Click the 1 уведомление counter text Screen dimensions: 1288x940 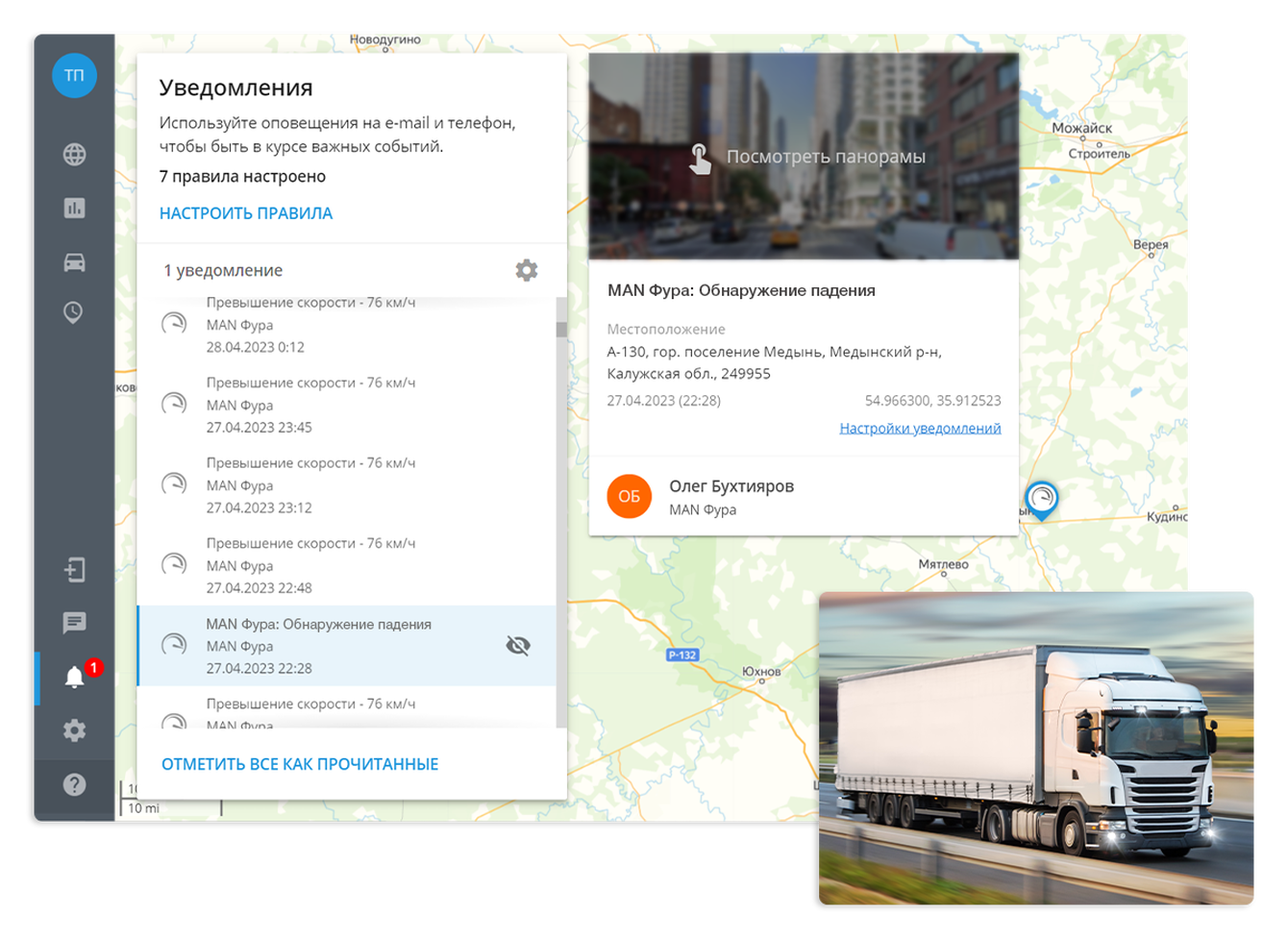[x=223, y=271]
